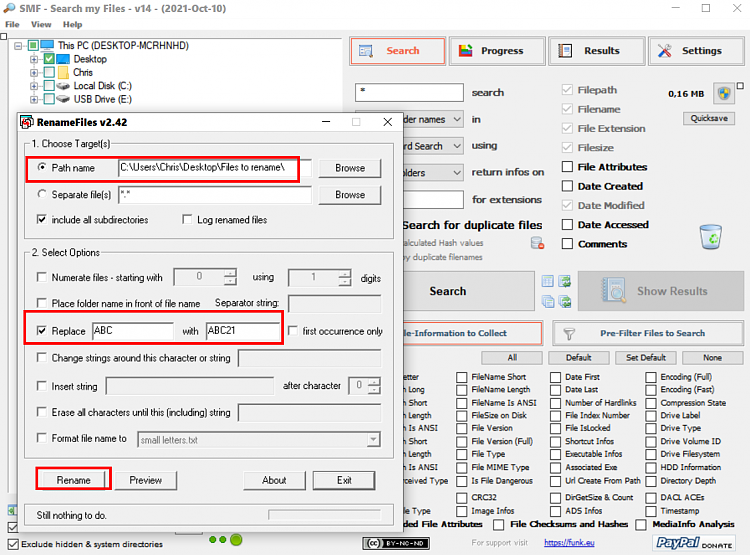Viewport: 750px width, 555px height.
Task: Open the Search type dropdown before 'using'
Action: 457,145
